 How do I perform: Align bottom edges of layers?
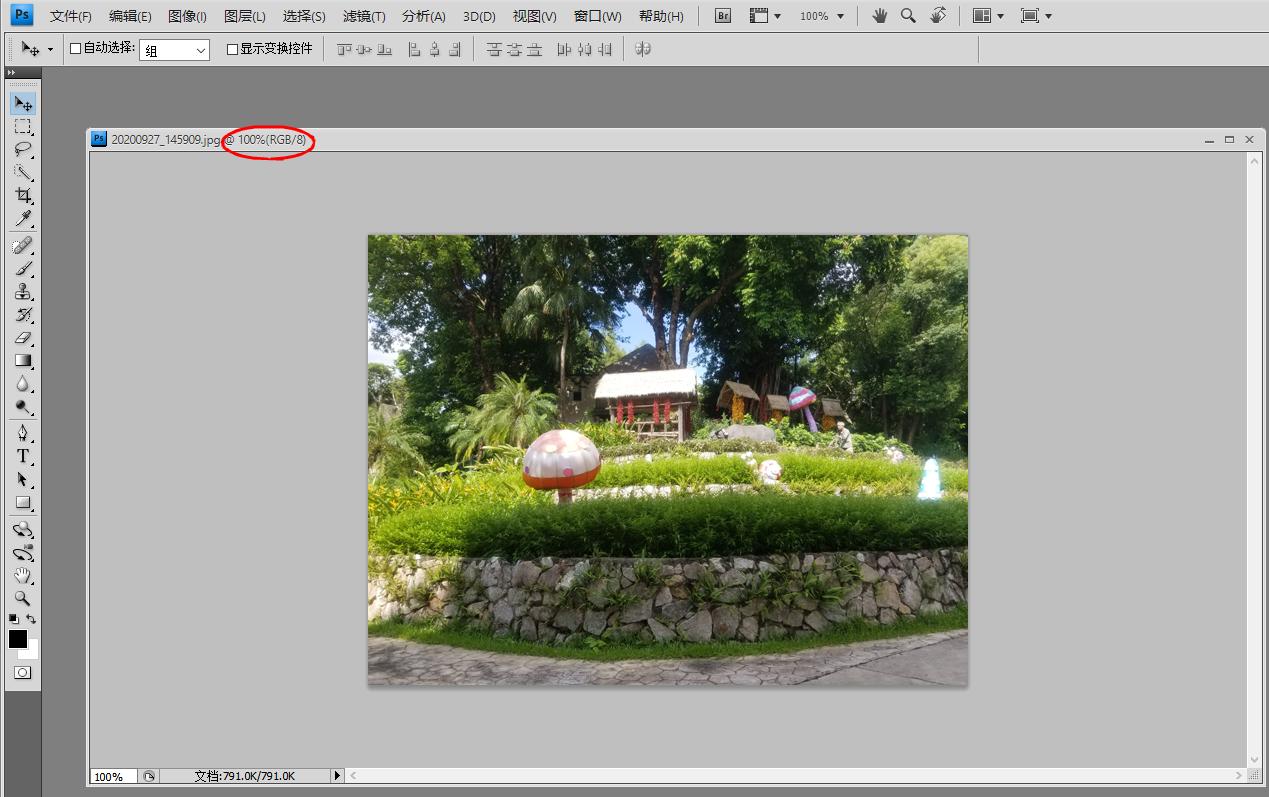(x=384, y=49)
